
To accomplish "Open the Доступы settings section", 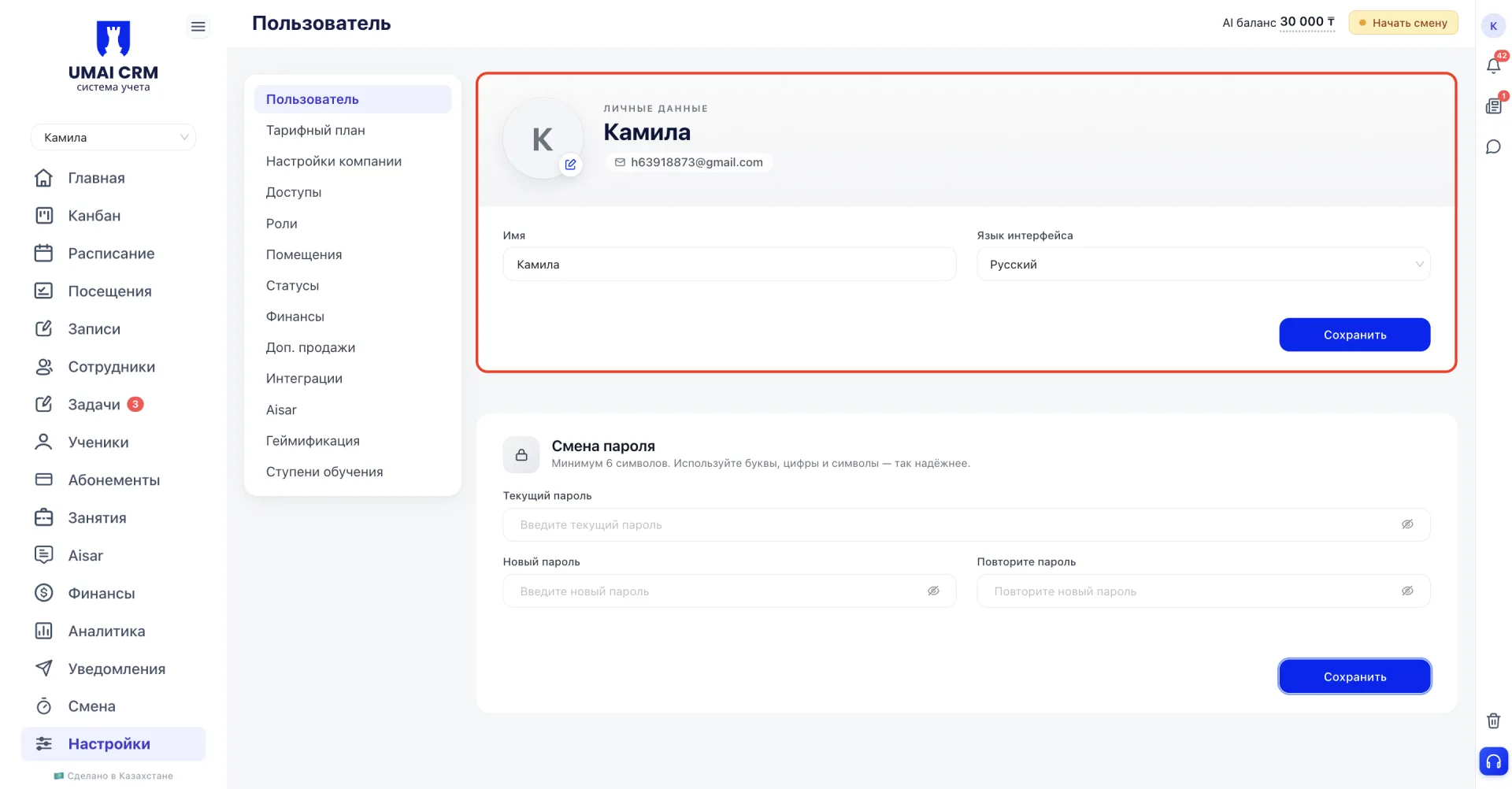I will [x=352, y=192].
